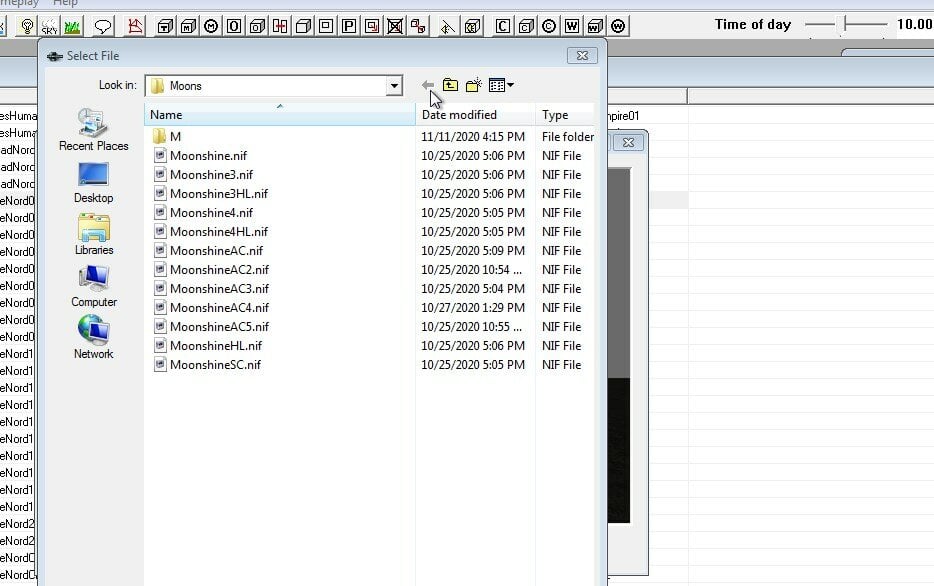Click the cube sound marker toolbar icon
Image resolution: width=934 pixels, height=586 pixels.
[473, 26]
